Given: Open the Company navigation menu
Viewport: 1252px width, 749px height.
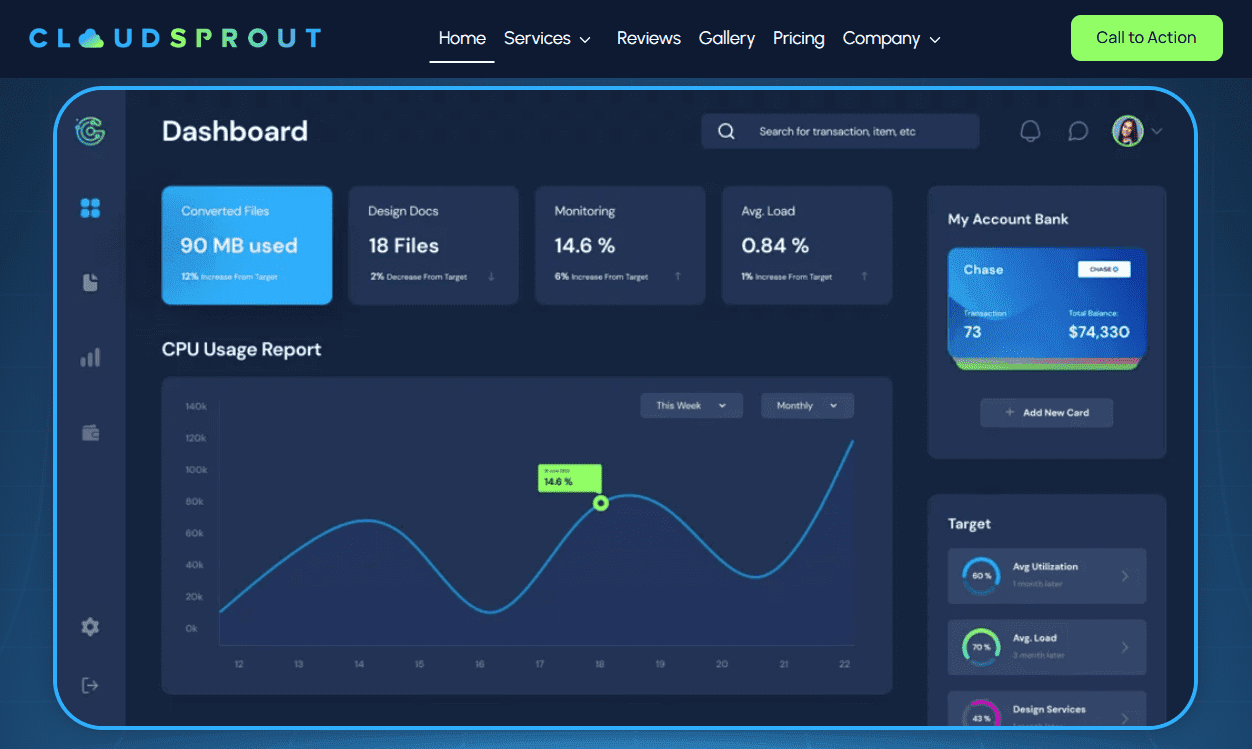Looking at the screenshot, I should (891, 38).
